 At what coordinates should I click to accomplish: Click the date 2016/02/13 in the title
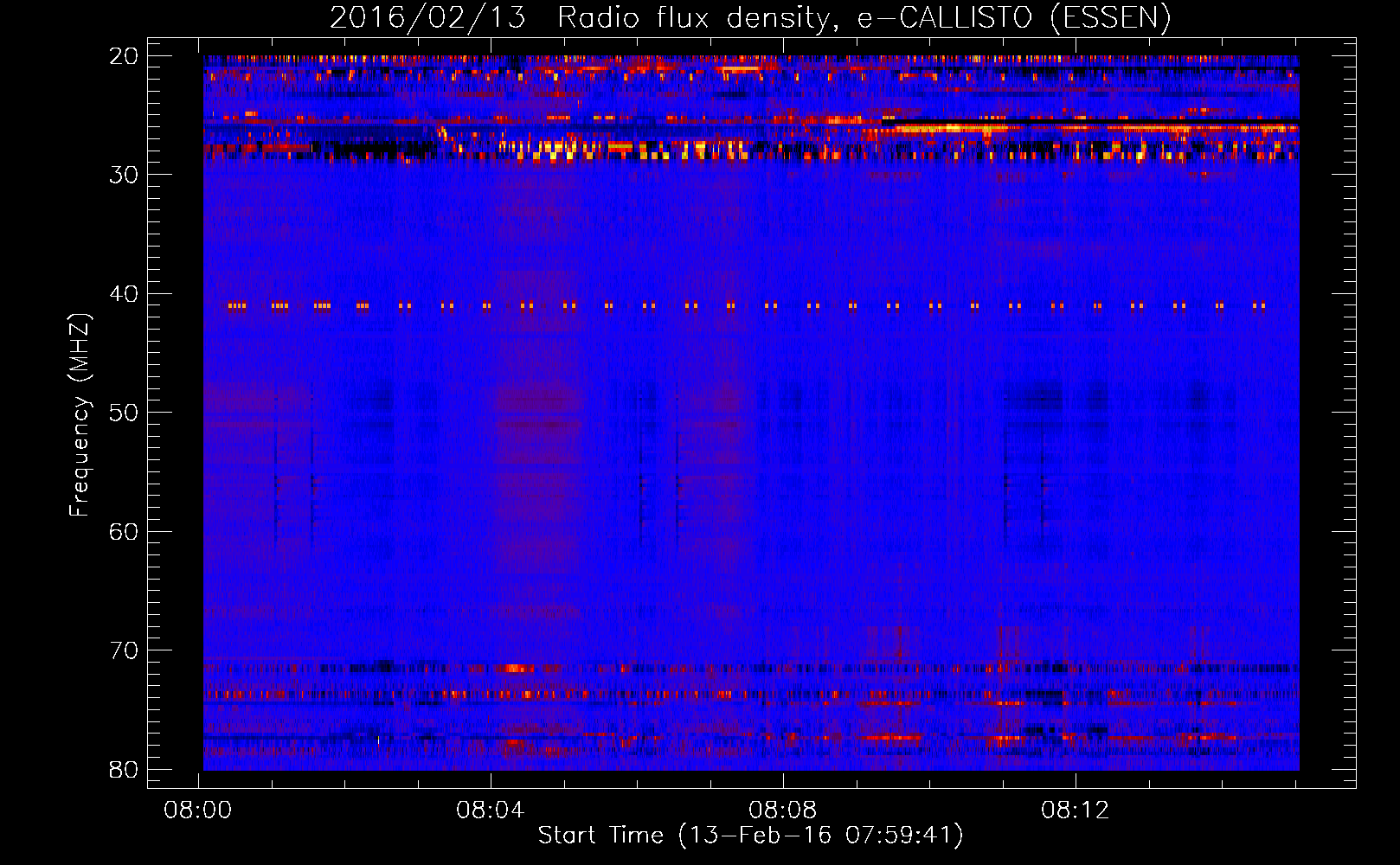click(x=427, y=18)
